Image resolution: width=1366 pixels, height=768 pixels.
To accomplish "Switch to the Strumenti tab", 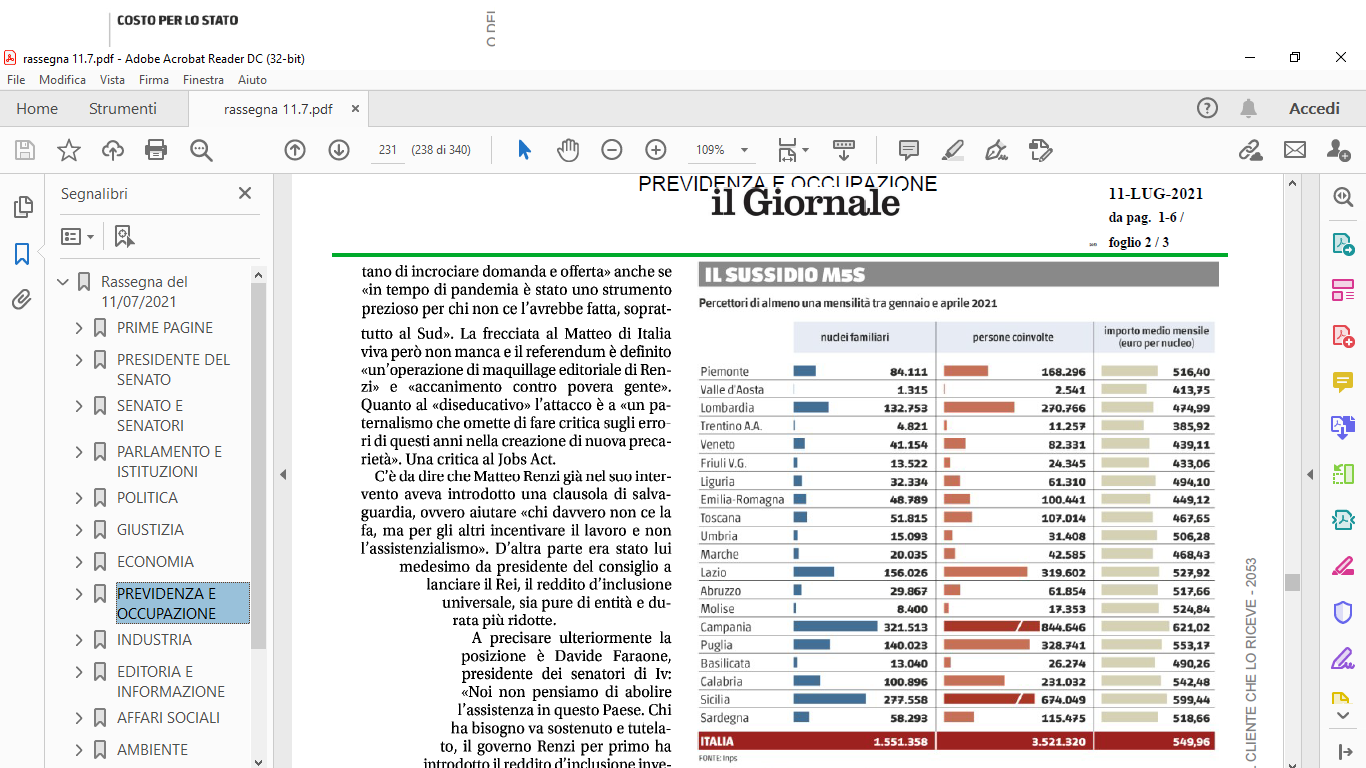I will [122, 109].
